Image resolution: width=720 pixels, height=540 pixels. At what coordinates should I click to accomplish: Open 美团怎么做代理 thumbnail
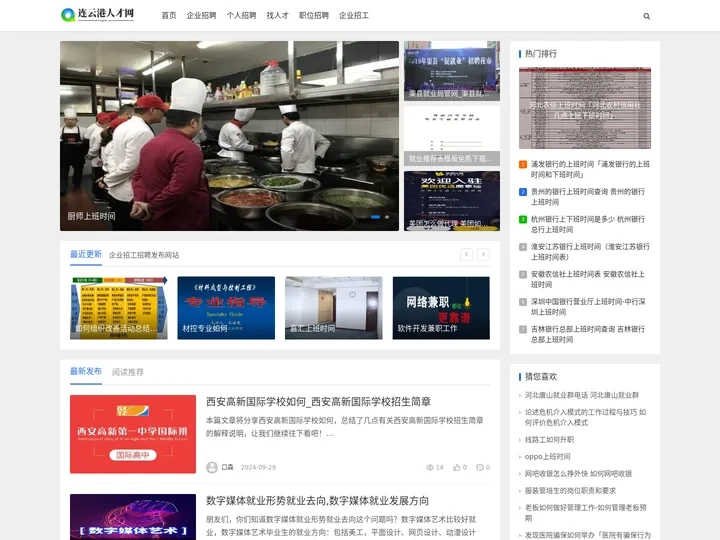point(452,201)
